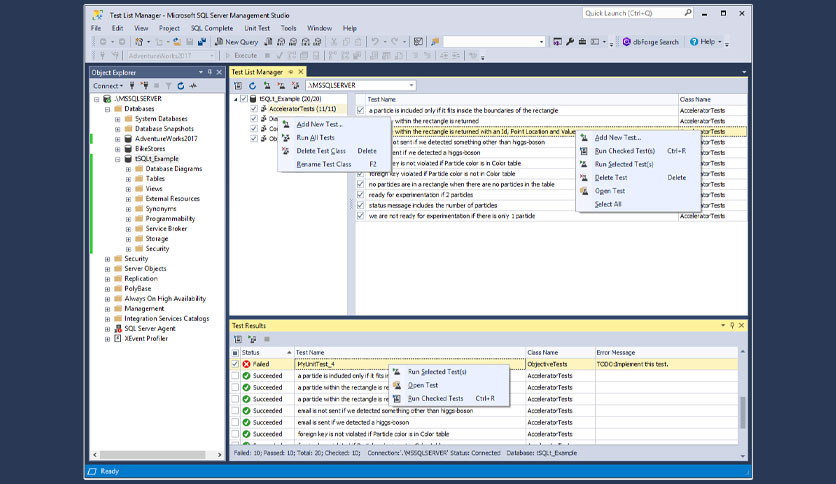Screen dimensions: 836x484
Task: Sort test list by Class Name header
Action: pyautogui.click(x=712, y=99)
